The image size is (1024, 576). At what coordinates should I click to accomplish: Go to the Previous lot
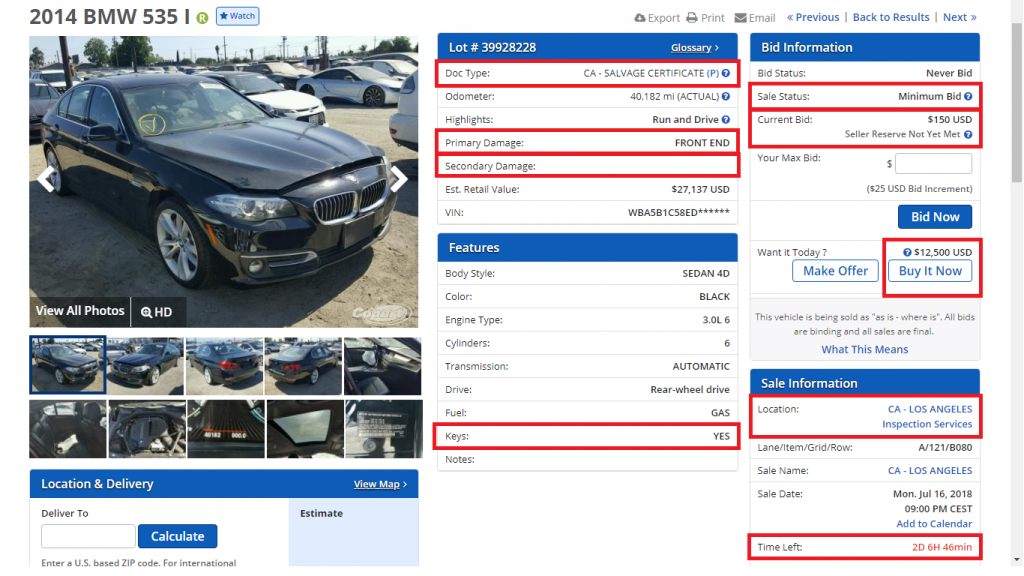(x=813, y=17)
